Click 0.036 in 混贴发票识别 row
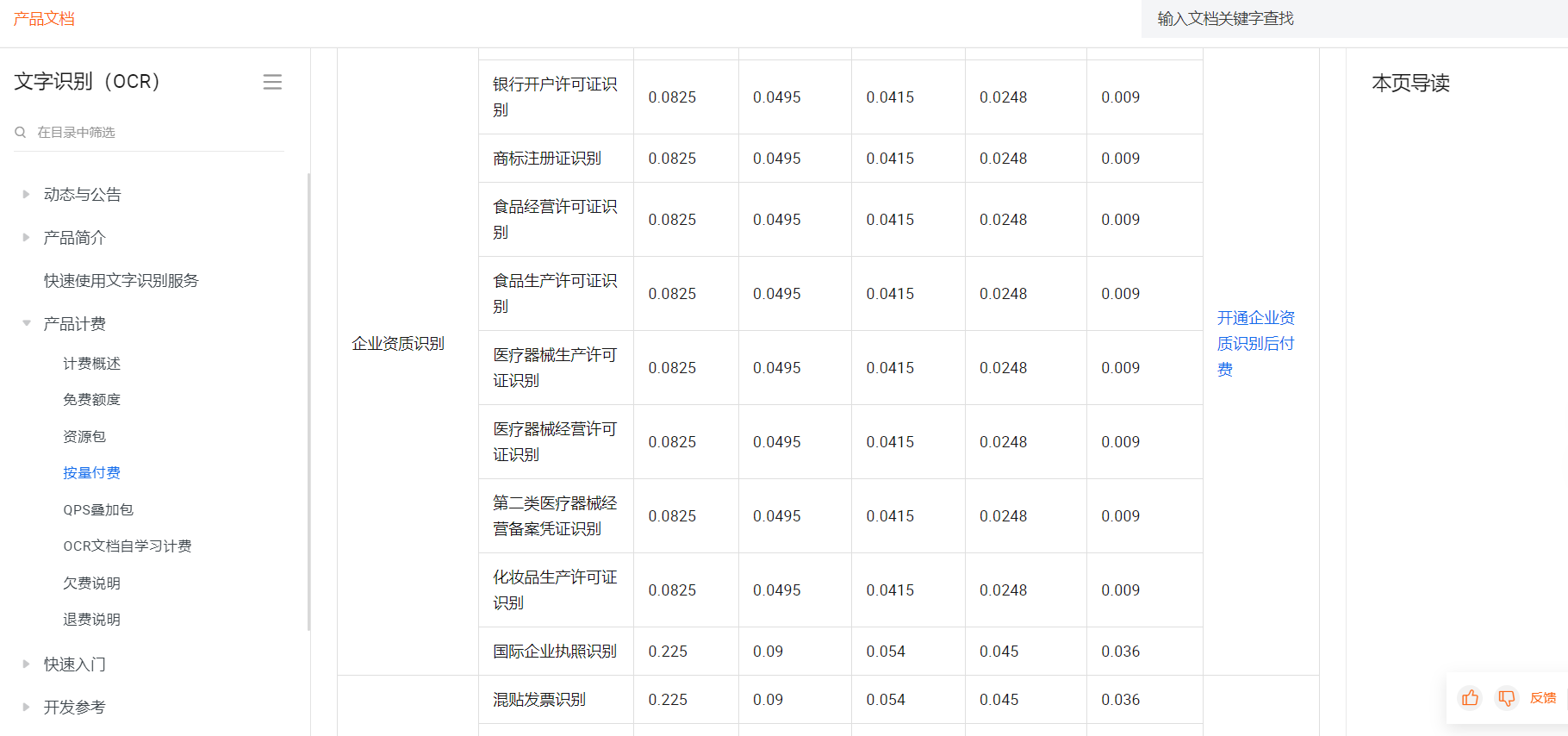Image resolution: width=1568 pixels, height=736 pixels. 1121,700
